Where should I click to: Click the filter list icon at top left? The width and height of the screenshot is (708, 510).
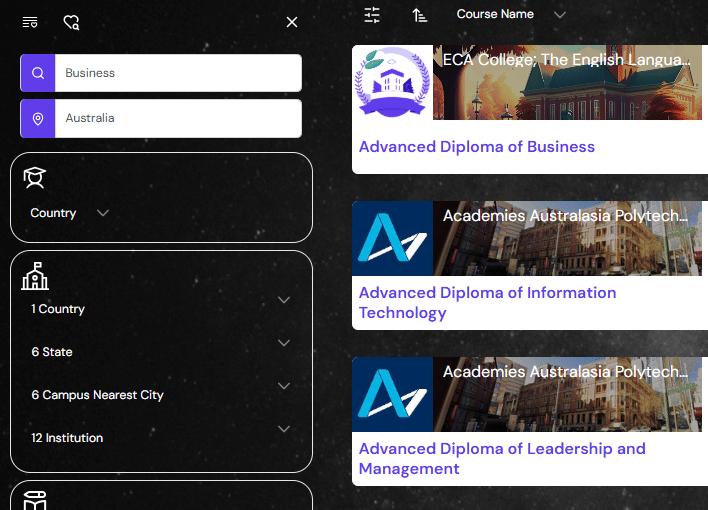(x=30, y=22)
